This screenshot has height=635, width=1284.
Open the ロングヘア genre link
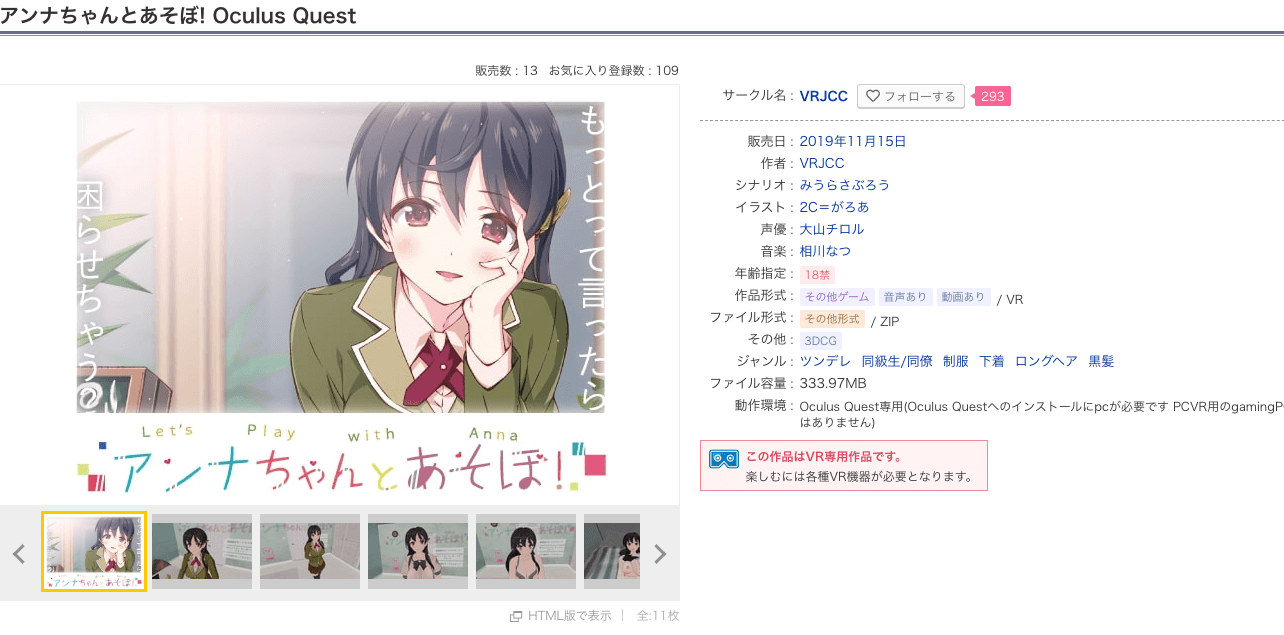point(1046,361)
